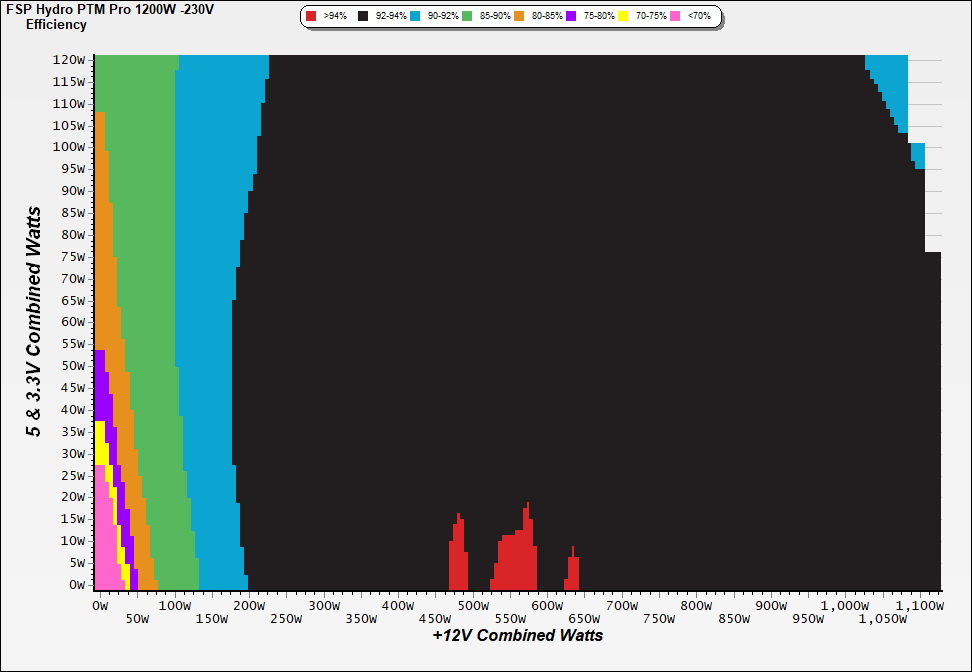Click the 500W label on the x-axis
This screenshot has height=672, width=972.
[x=471, y=606]
